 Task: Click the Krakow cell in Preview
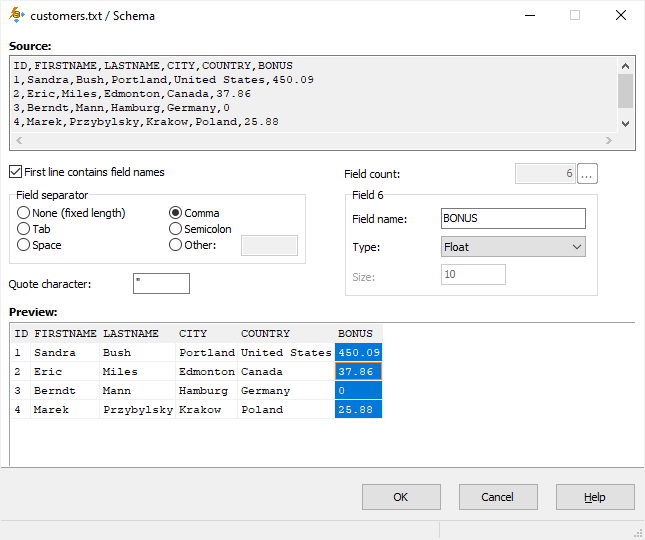pyautogui.click(x=206, y=409)
